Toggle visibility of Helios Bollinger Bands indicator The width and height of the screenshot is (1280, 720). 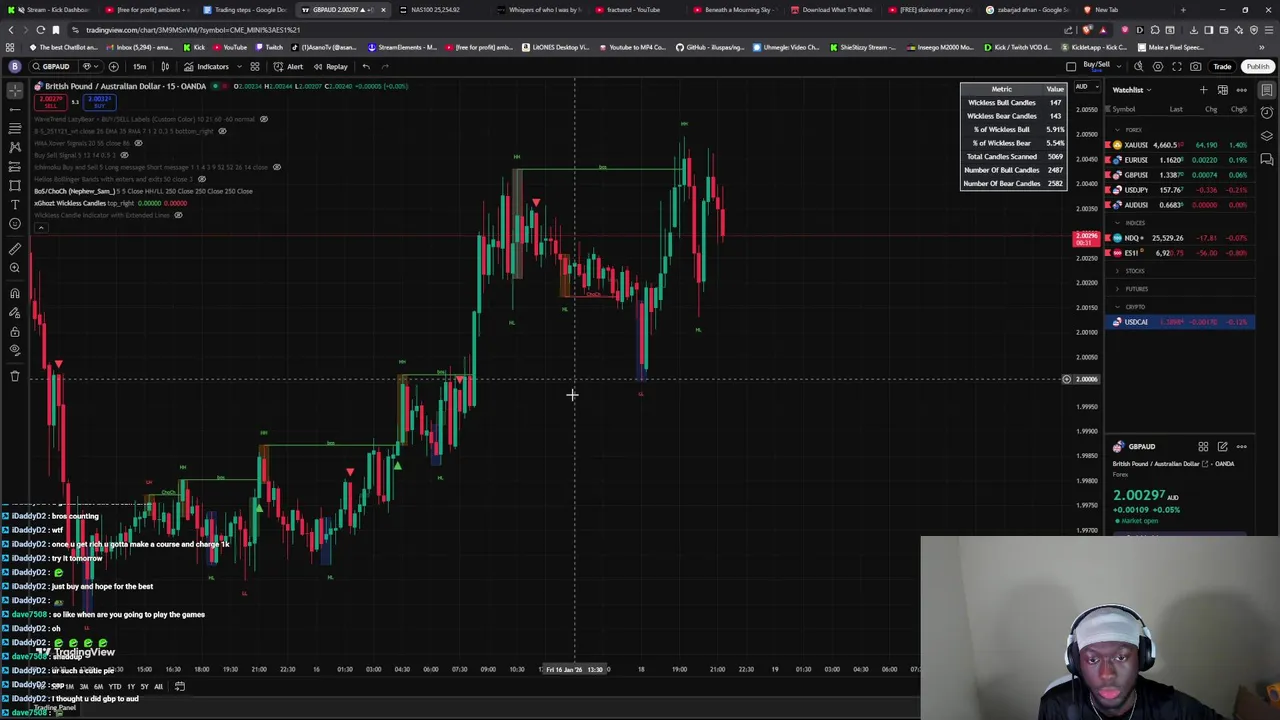(x=201, y=179)
